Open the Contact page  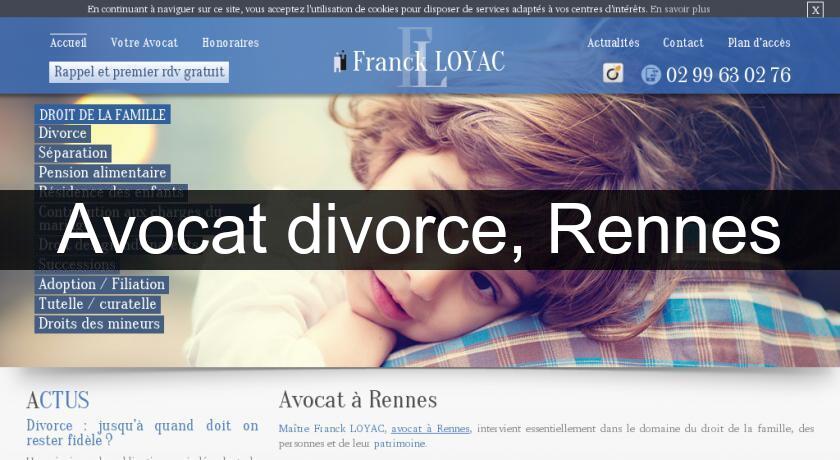pyautogui.click(x=683, y=43)
